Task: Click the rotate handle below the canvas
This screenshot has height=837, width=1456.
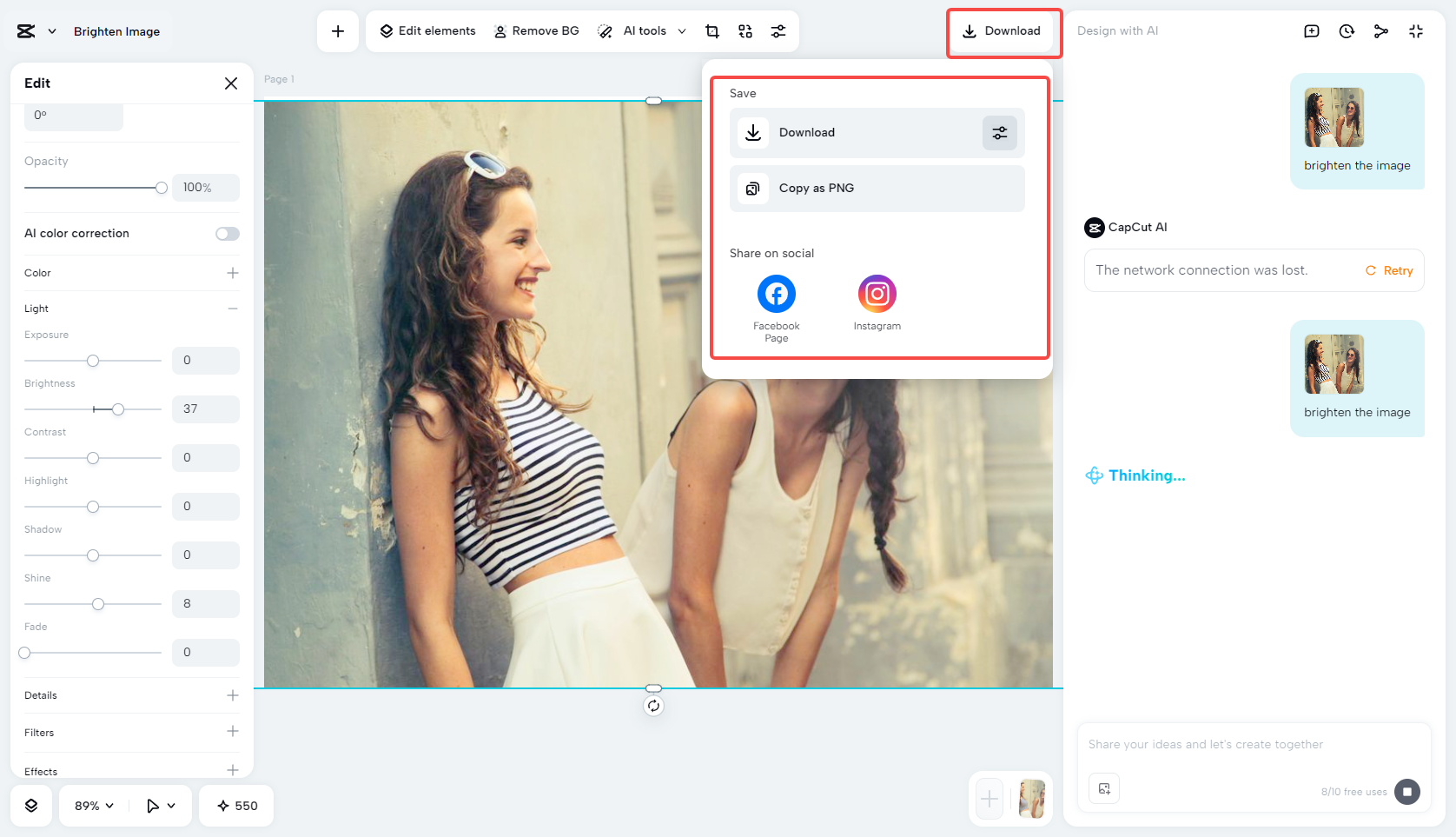Action: click(x=653, y=706)
